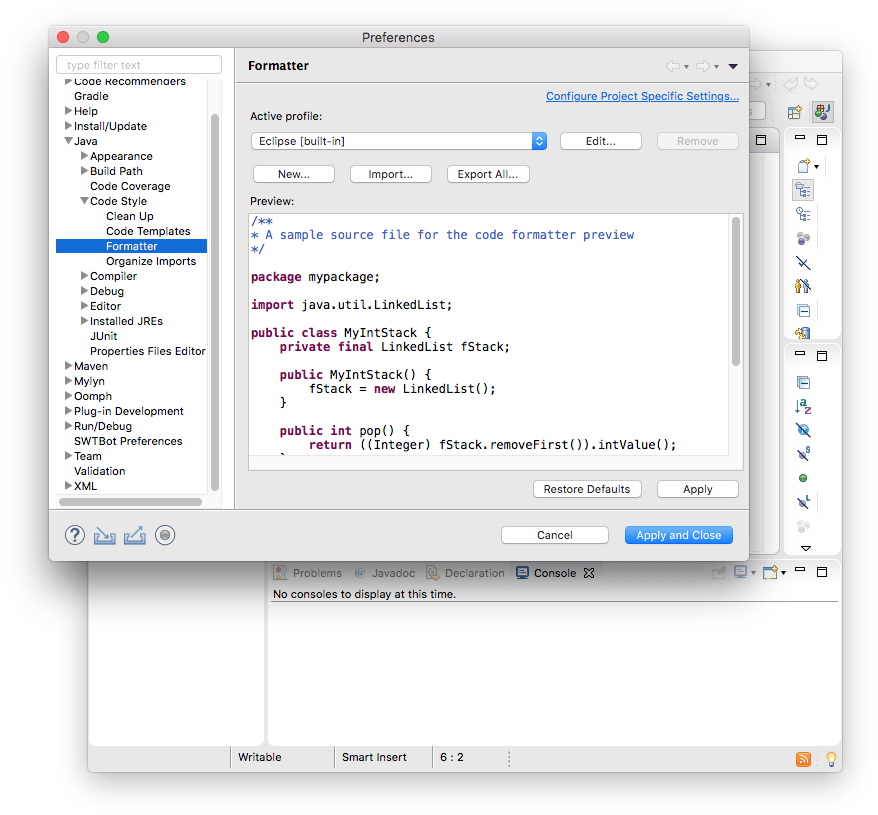The height and width of the screenshot is (815, 878).
Task: Click Restore Defaults button
Action: click(587, 489)
